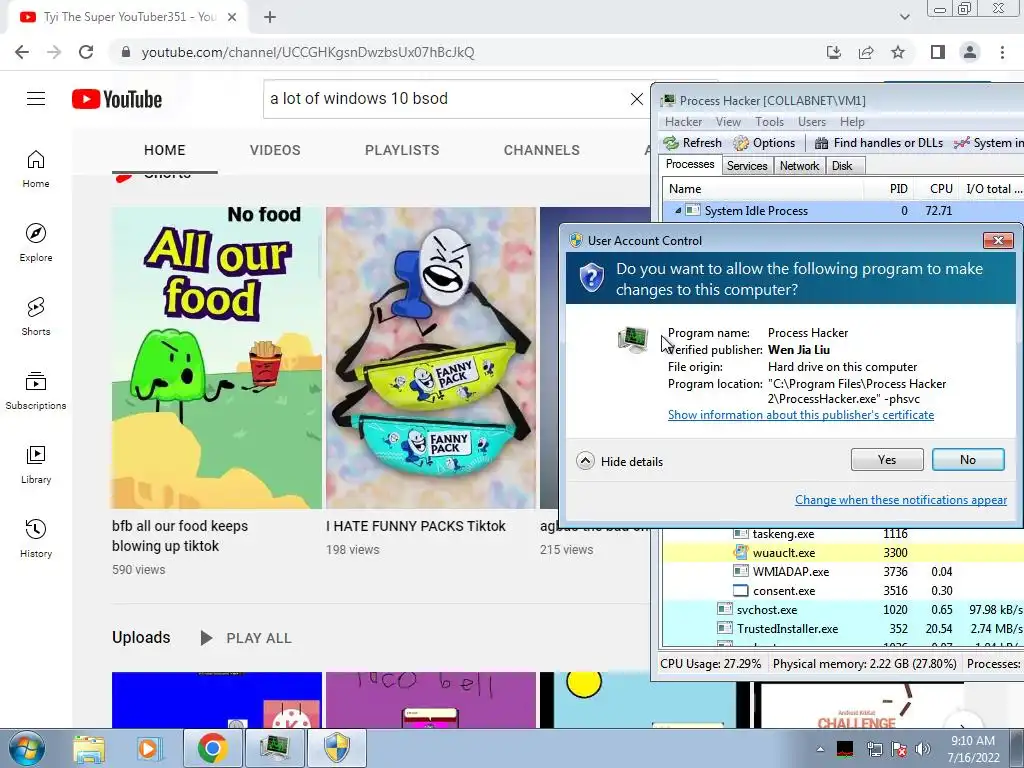
Task: Open History in YouTube sidebar
Action: tap(36, 538)
